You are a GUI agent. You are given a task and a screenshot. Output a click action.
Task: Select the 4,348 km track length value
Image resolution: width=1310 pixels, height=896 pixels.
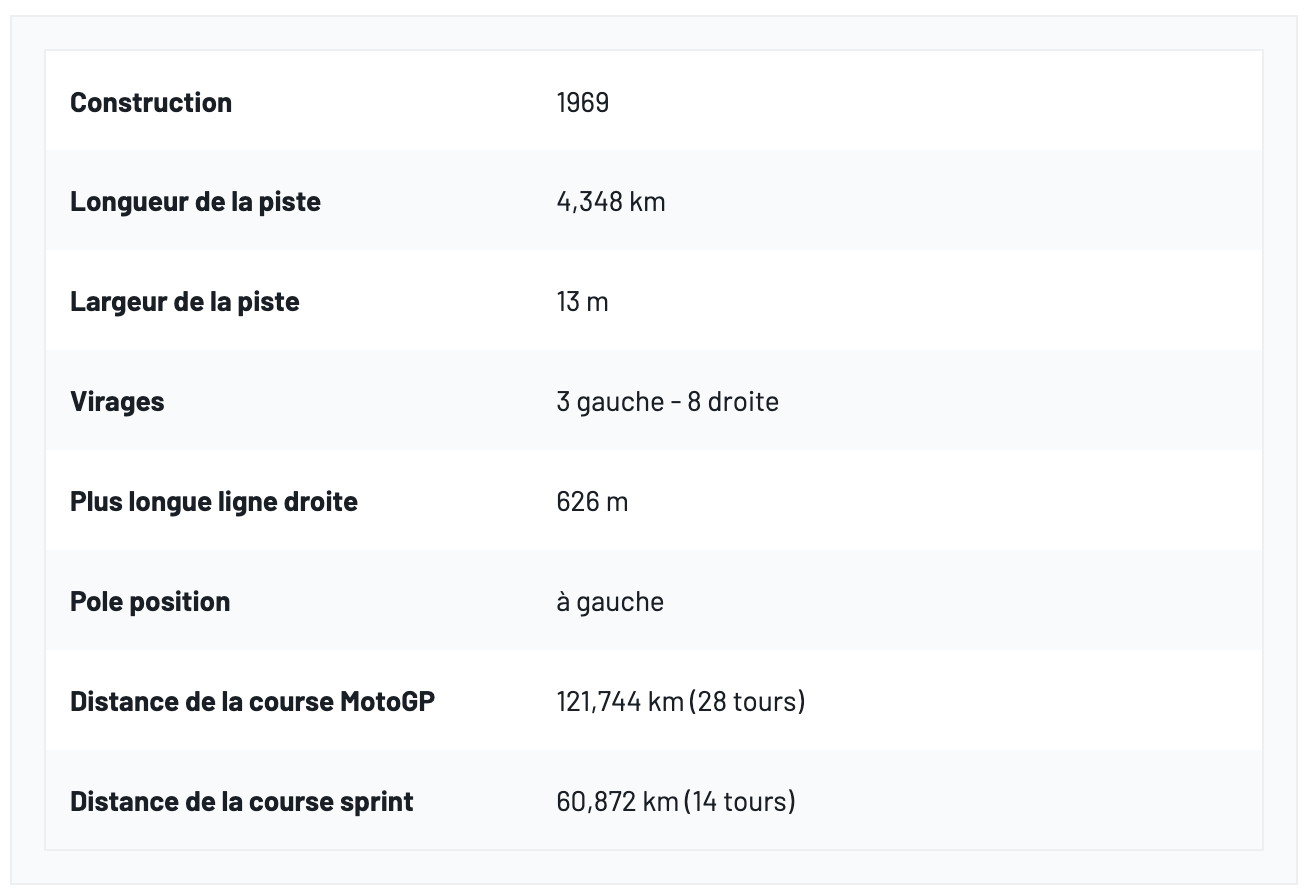pos(610,202)
